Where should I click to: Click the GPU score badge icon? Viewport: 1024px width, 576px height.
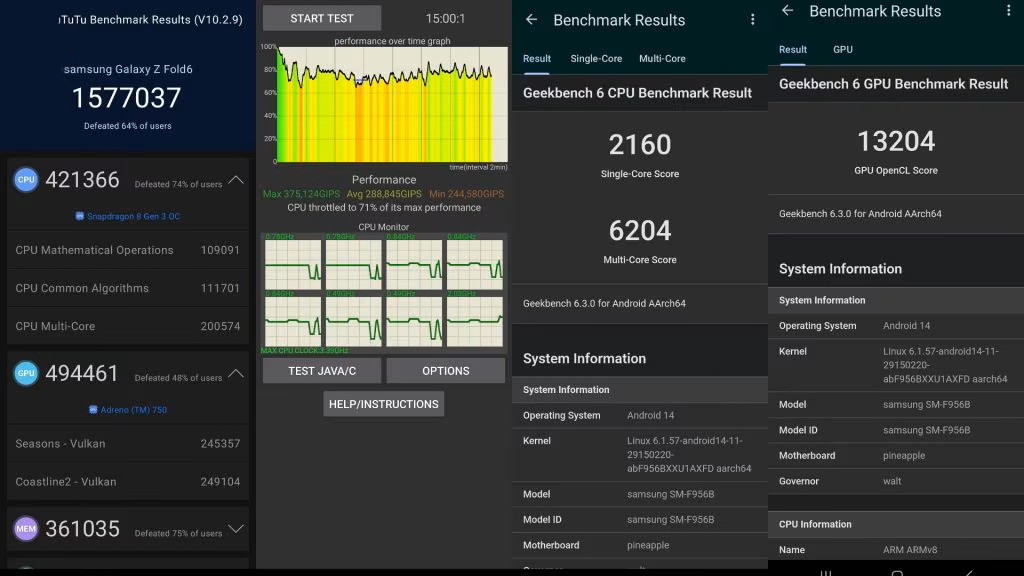click(x=26, y=374)
